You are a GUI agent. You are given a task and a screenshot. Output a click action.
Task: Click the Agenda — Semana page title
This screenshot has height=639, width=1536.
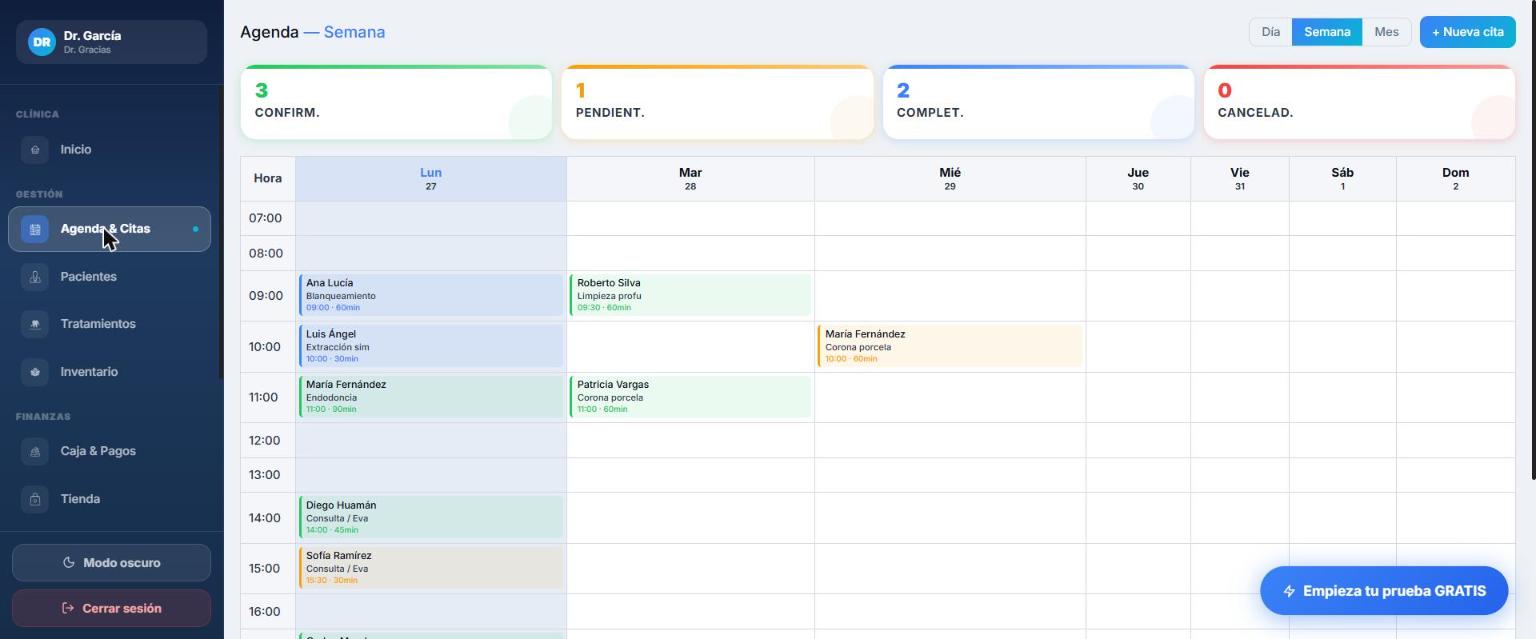click(x=312, y=32)
